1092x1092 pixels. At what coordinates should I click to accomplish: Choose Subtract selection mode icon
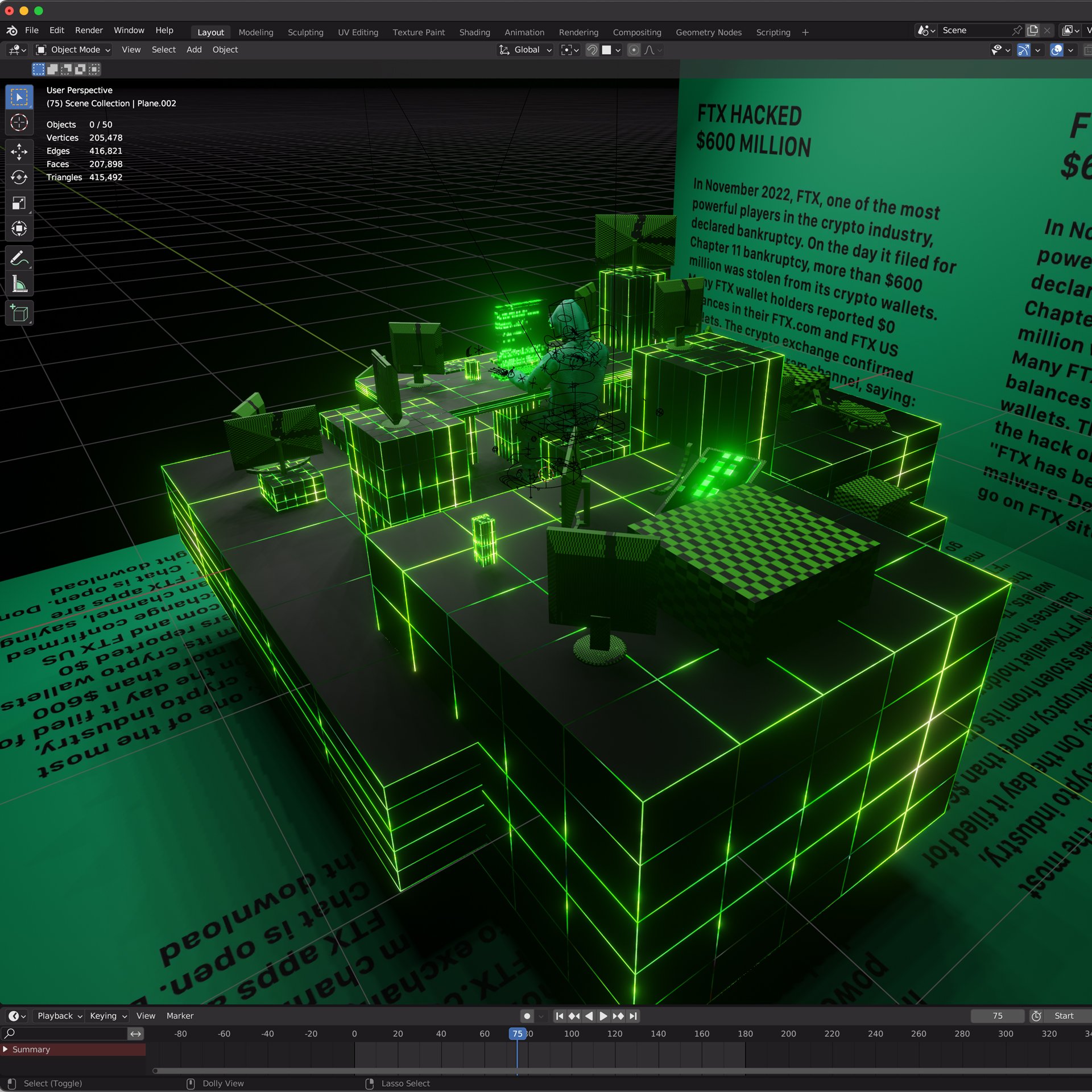[x=67, y=69]
